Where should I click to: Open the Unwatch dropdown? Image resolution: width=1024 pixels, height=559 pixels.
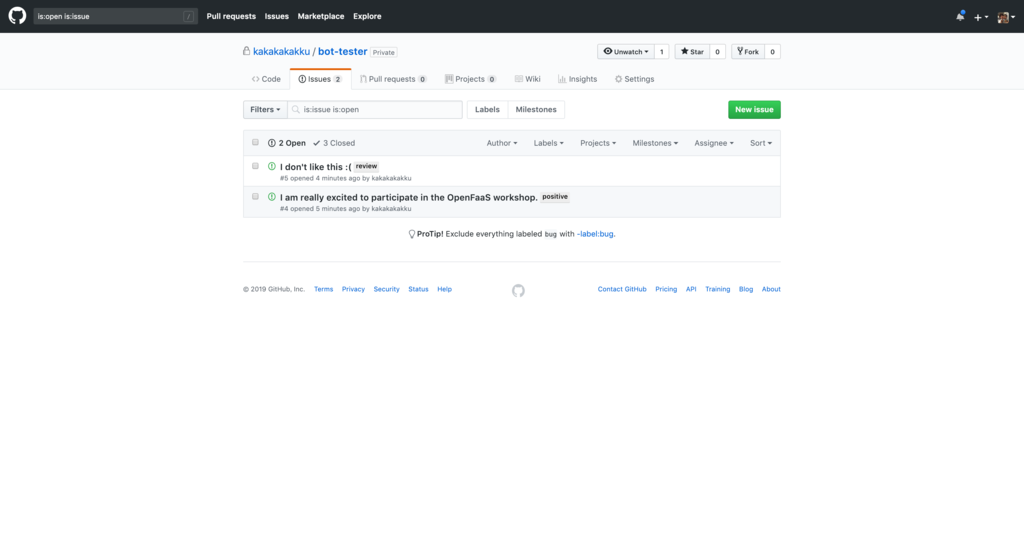[x=626, y=52]
